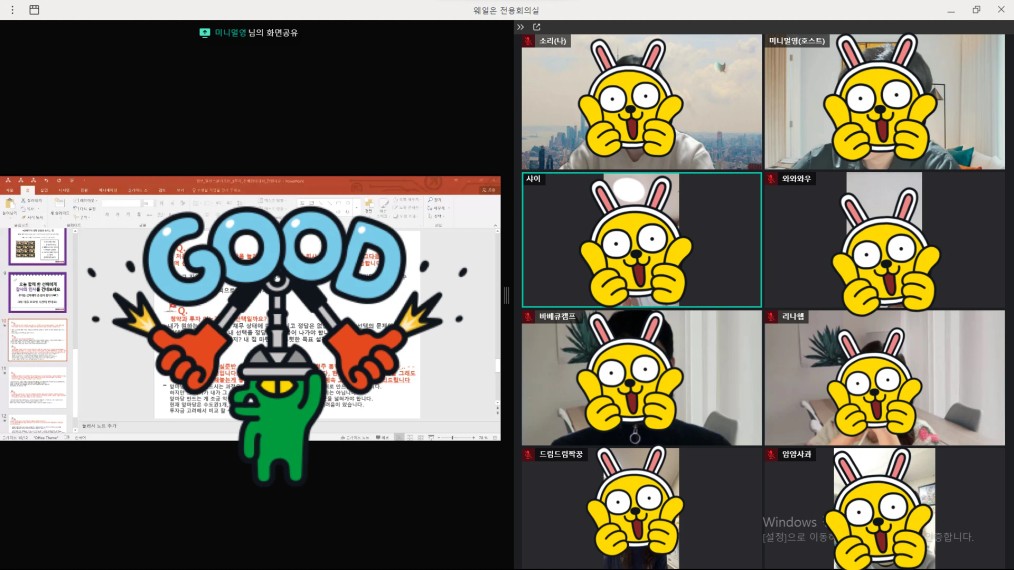Open the Animations tab in shared PowerPoint

[108, 190]
